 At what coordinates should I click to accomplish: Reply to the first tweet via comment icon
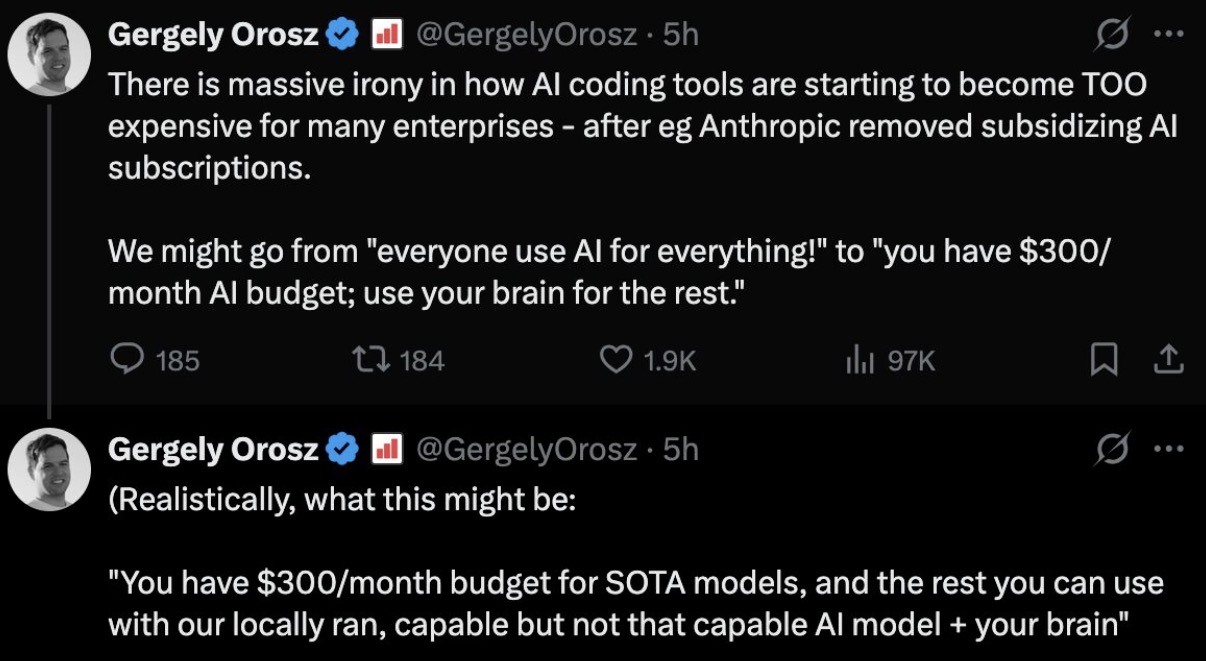pyautogui.click(x=125, y=360)
